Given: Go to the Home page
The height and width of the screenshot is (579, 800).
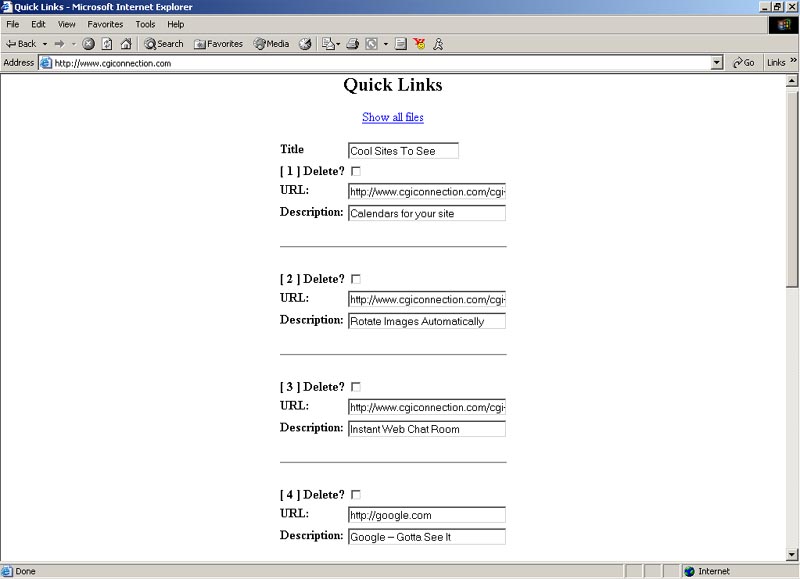Looking at the screenshot, I should point(126,44).
